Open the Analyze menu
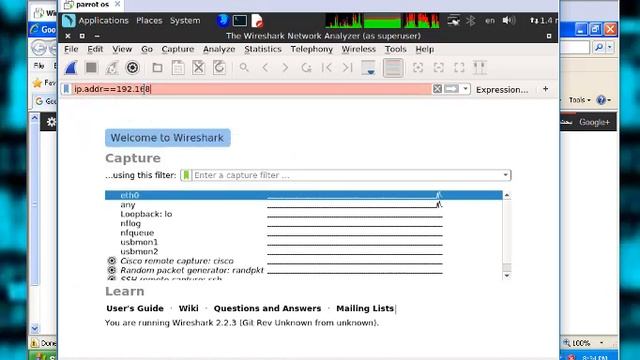This screenshot has height=360, width=640. (x=219, y=49)
